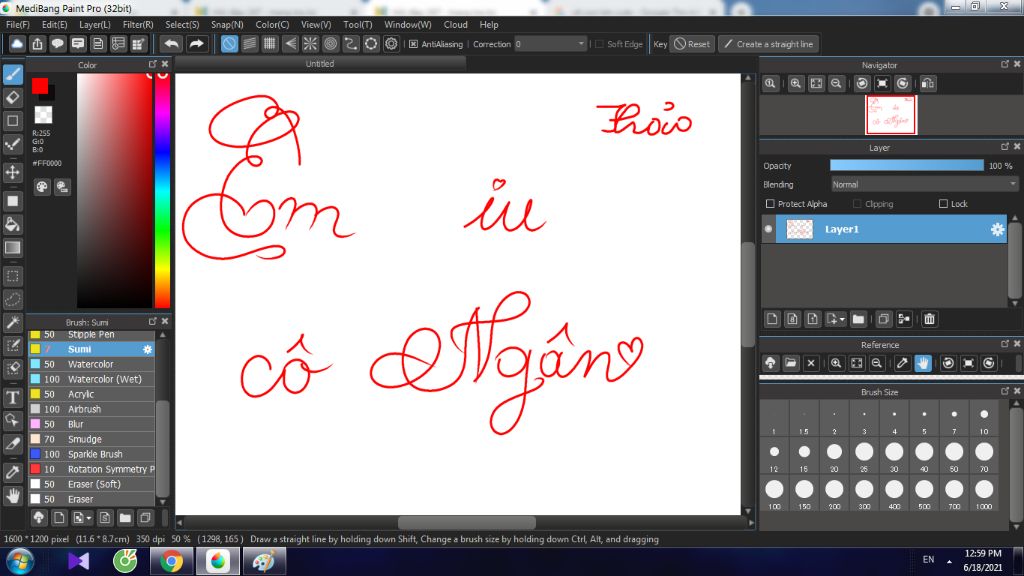
Task: Select the Lasso tool
Action: [13, 299]
